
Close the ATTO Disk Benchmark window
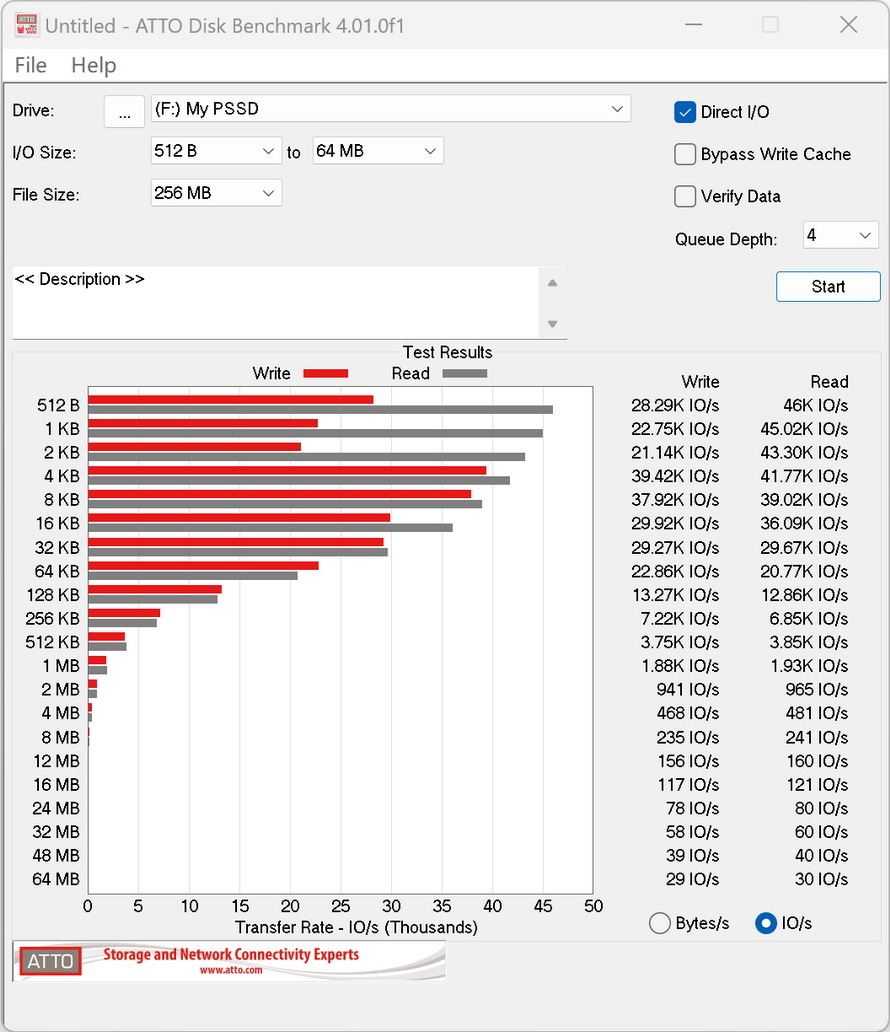(x=849, y=25)
